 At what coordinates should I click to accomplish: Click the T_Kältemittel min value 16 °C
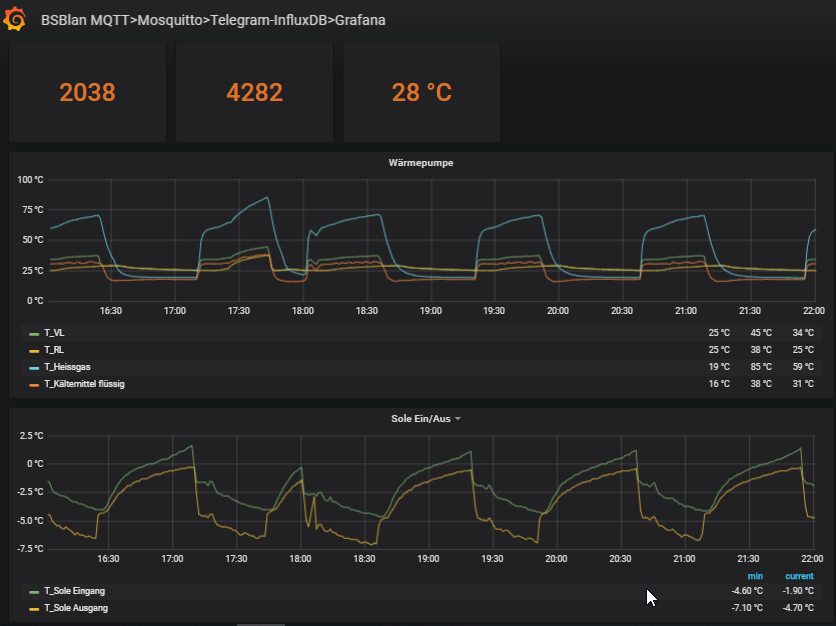pyautogui.click(x=719, y=384)
